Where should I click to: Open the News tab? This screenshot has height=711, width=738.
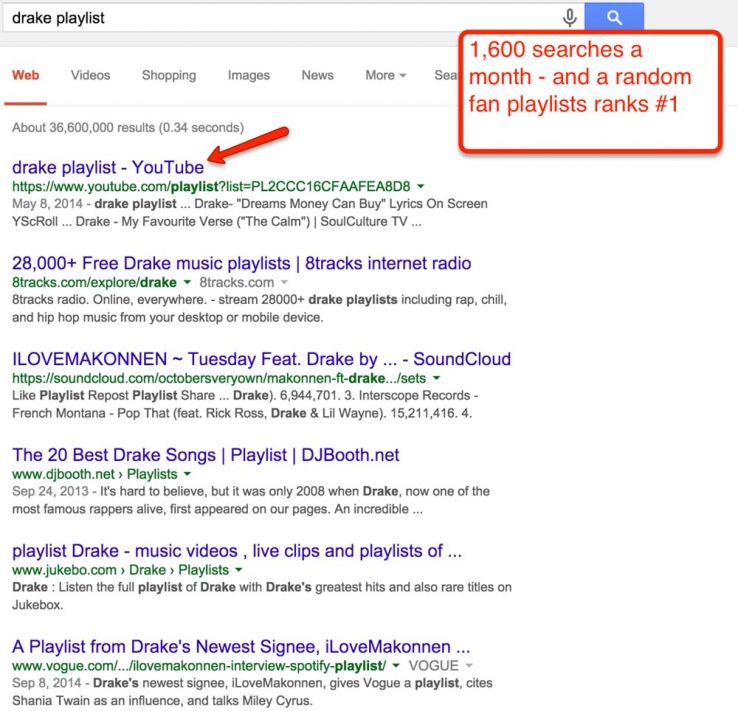coord(318,75)
